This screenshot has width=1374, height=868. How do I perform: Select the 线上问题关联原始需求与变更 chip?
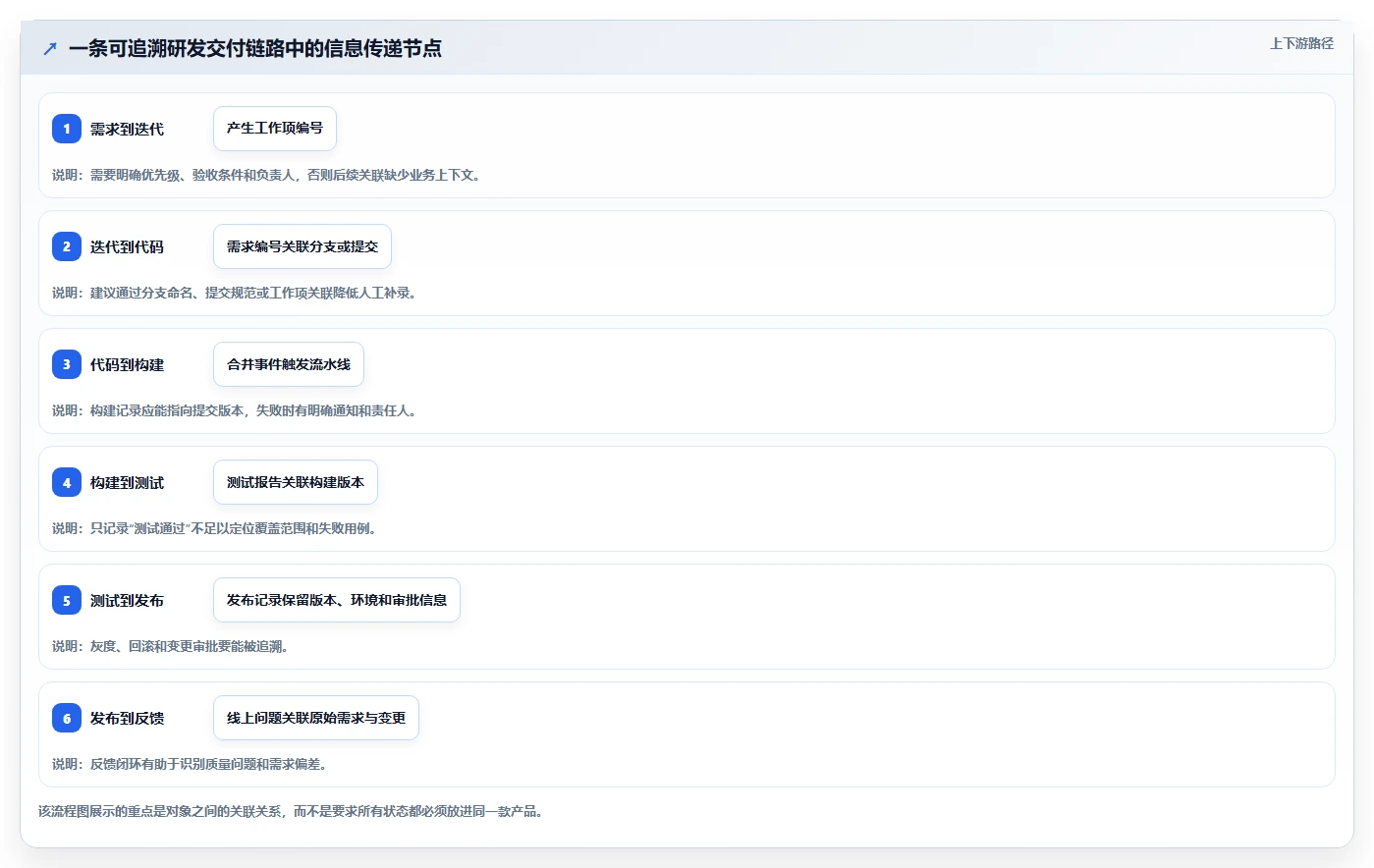coord(316,718)
